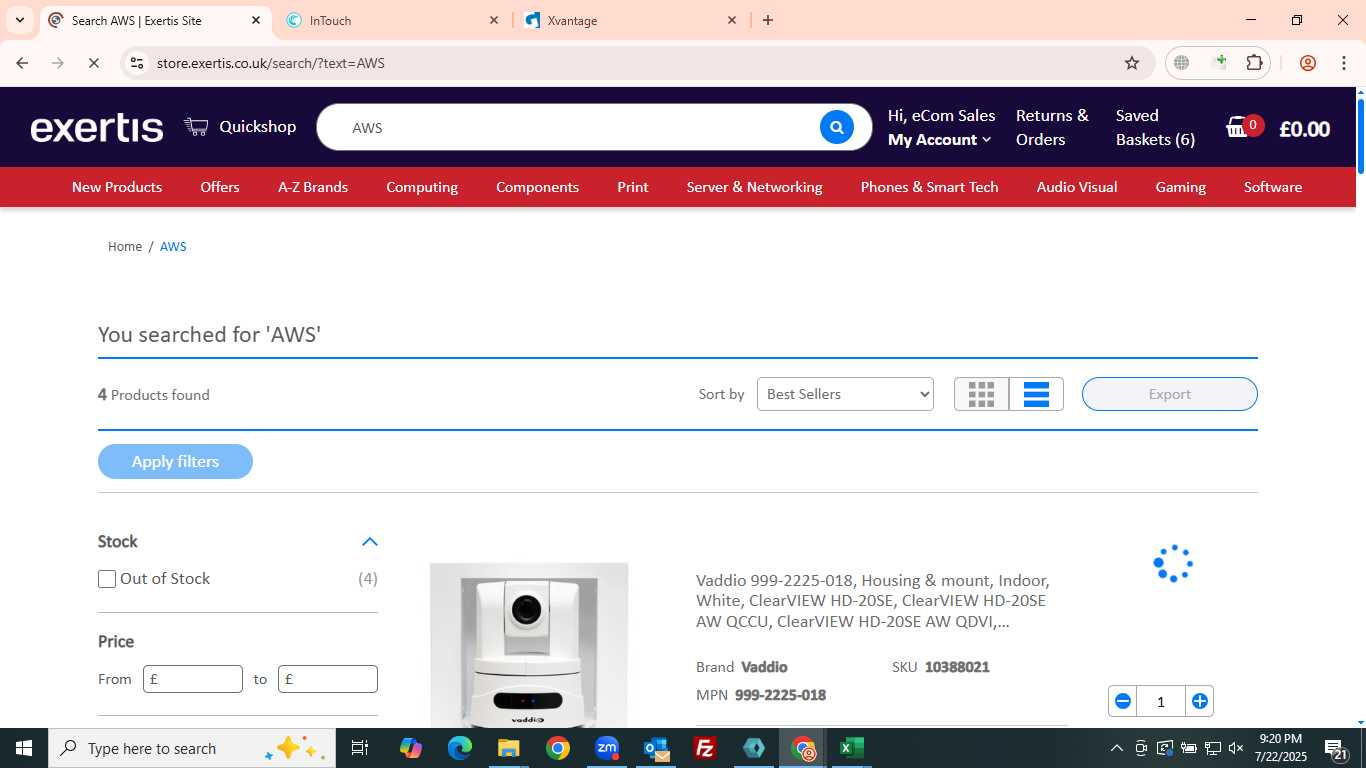
Task: Open the Chrome three-dot menu
Action: click(1344, 63)
